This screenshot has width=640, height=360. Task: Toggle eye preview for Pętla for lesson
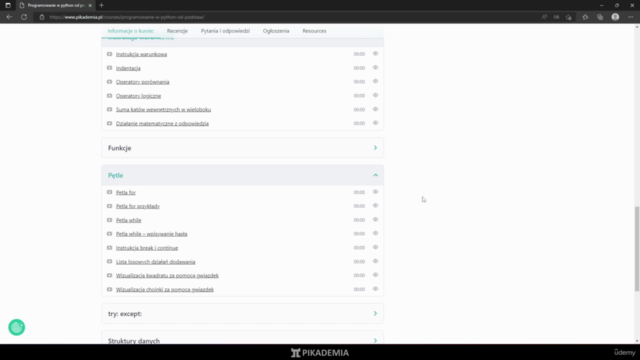375,192
